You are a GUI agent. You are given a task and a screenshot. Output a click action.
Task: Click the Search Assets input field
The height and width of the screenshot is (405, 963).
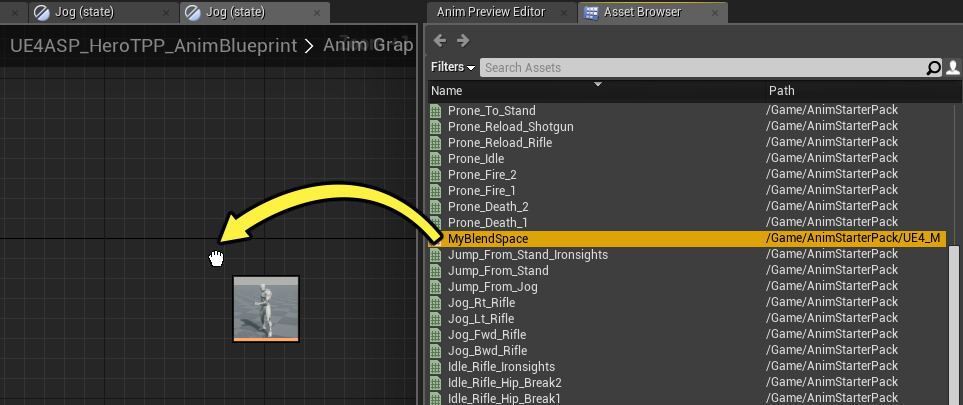click(x=702, y=68)
